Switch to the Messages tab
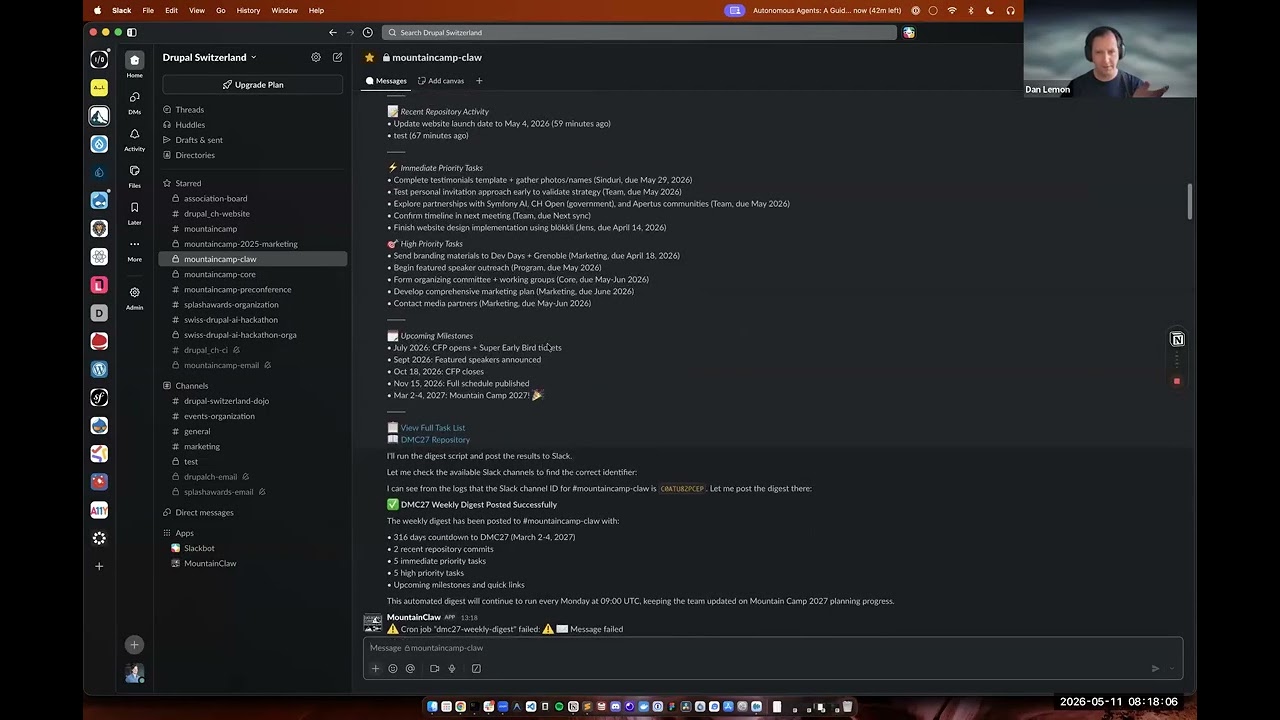This screenshot has height=720, width=1280. (x=386, y=81)
